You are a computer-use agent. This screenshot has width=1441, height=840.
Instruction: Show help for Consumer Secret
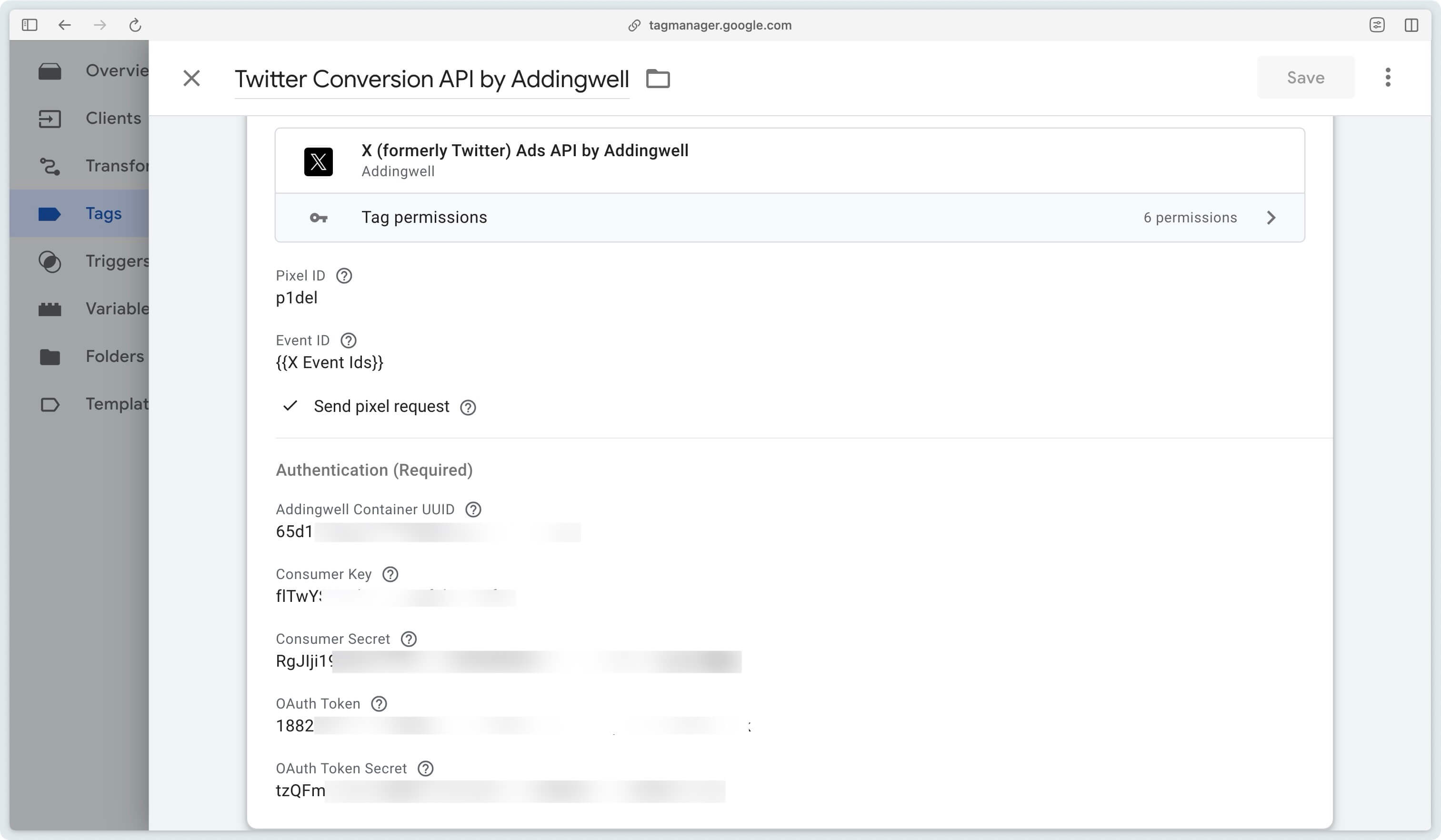(408, 640)
